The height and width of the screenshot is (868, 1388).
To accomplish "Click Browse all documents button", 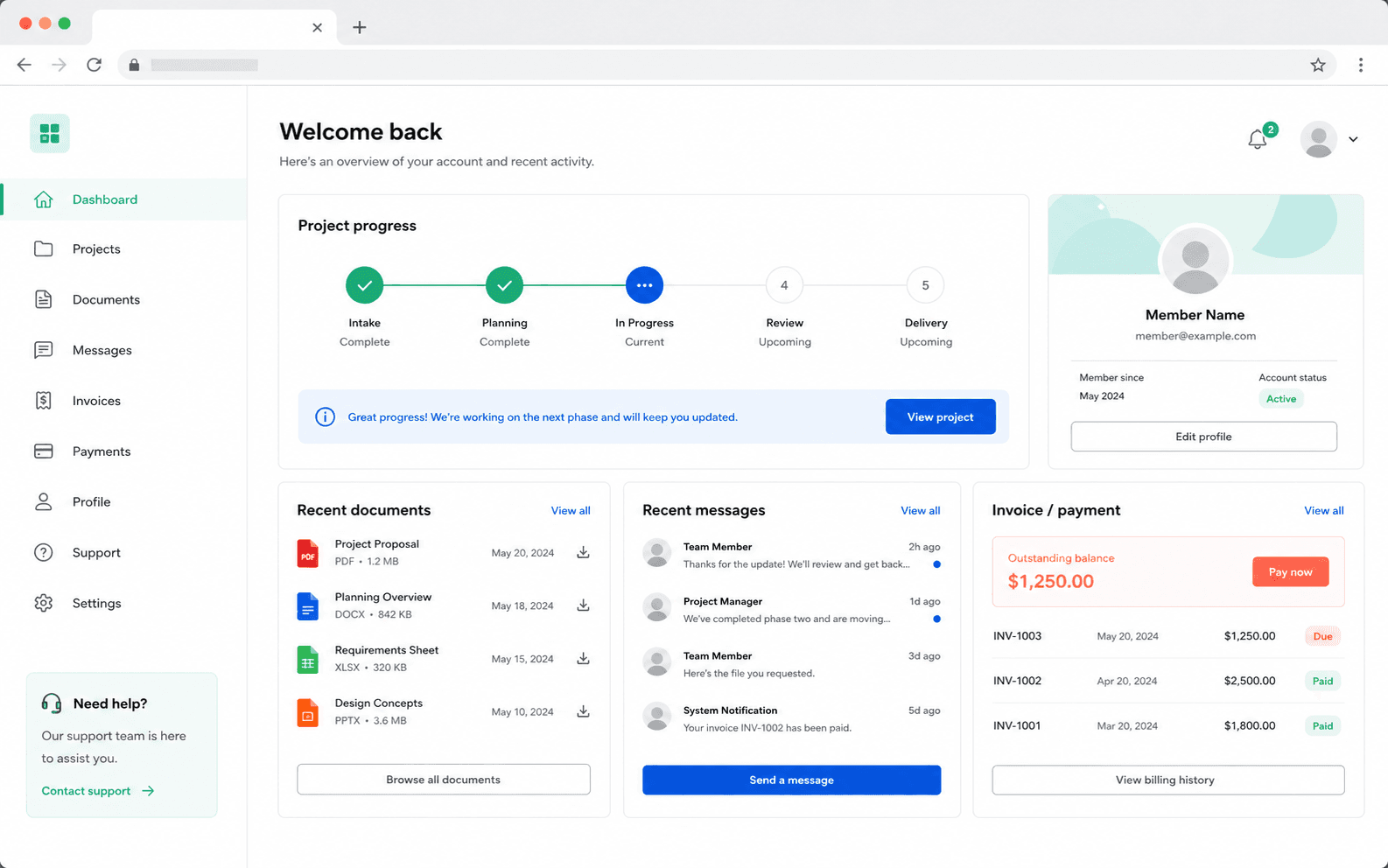I will 444,780.
